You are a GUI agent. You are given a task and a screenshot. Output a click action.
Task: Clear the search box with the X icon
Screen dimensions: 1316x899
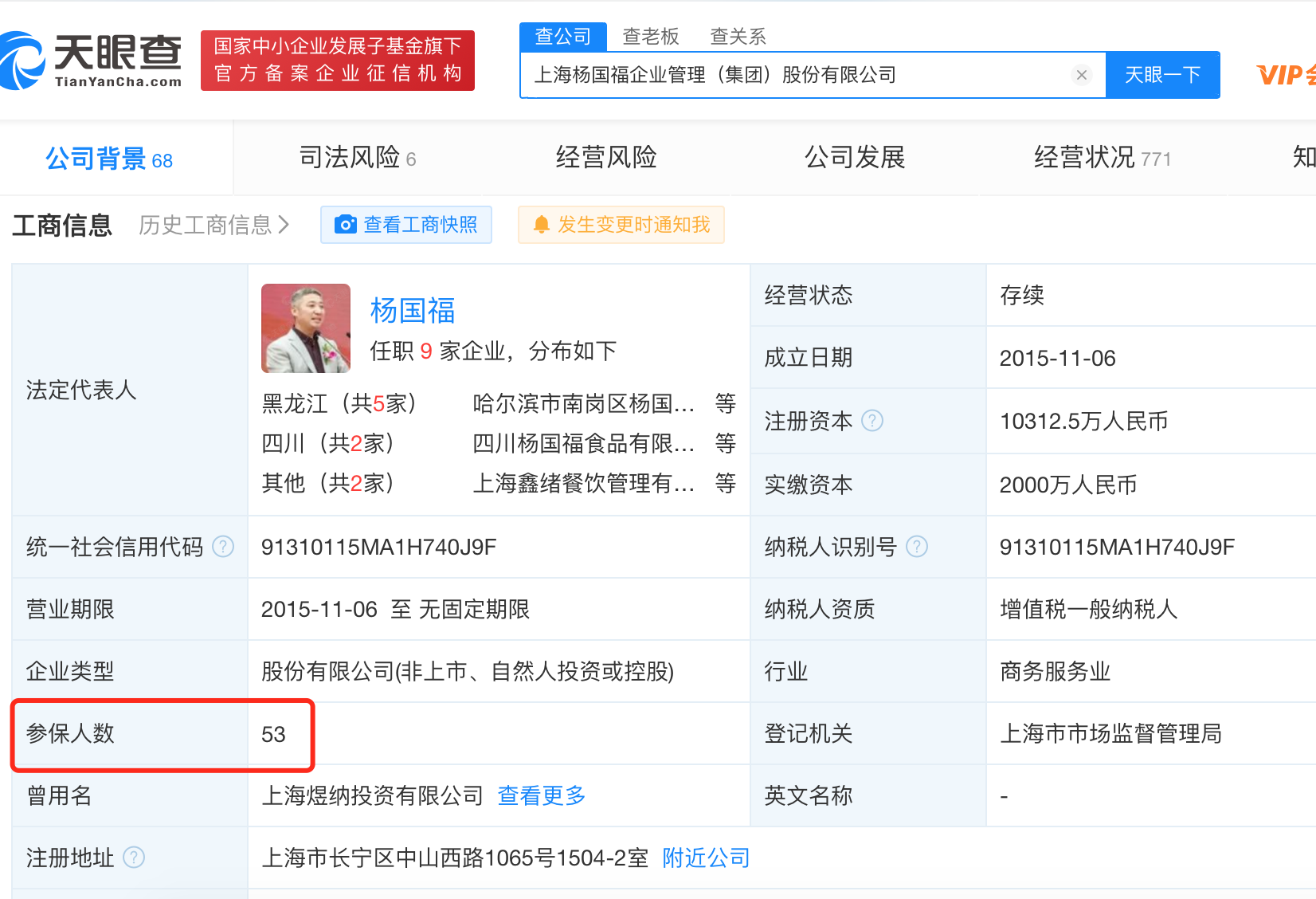[x=1081, y=75]
